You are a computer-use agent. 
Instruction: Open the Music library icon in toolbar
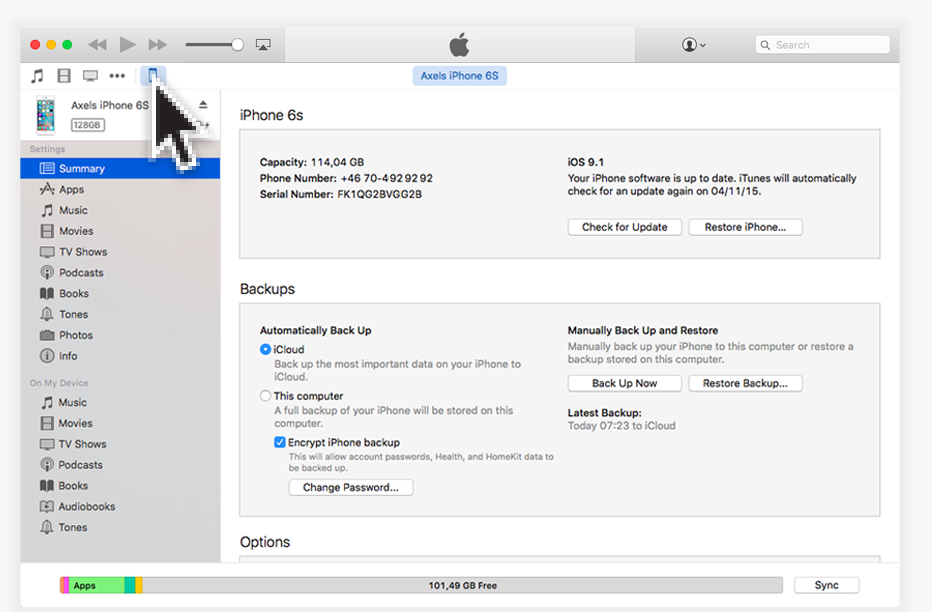[37, 75]
